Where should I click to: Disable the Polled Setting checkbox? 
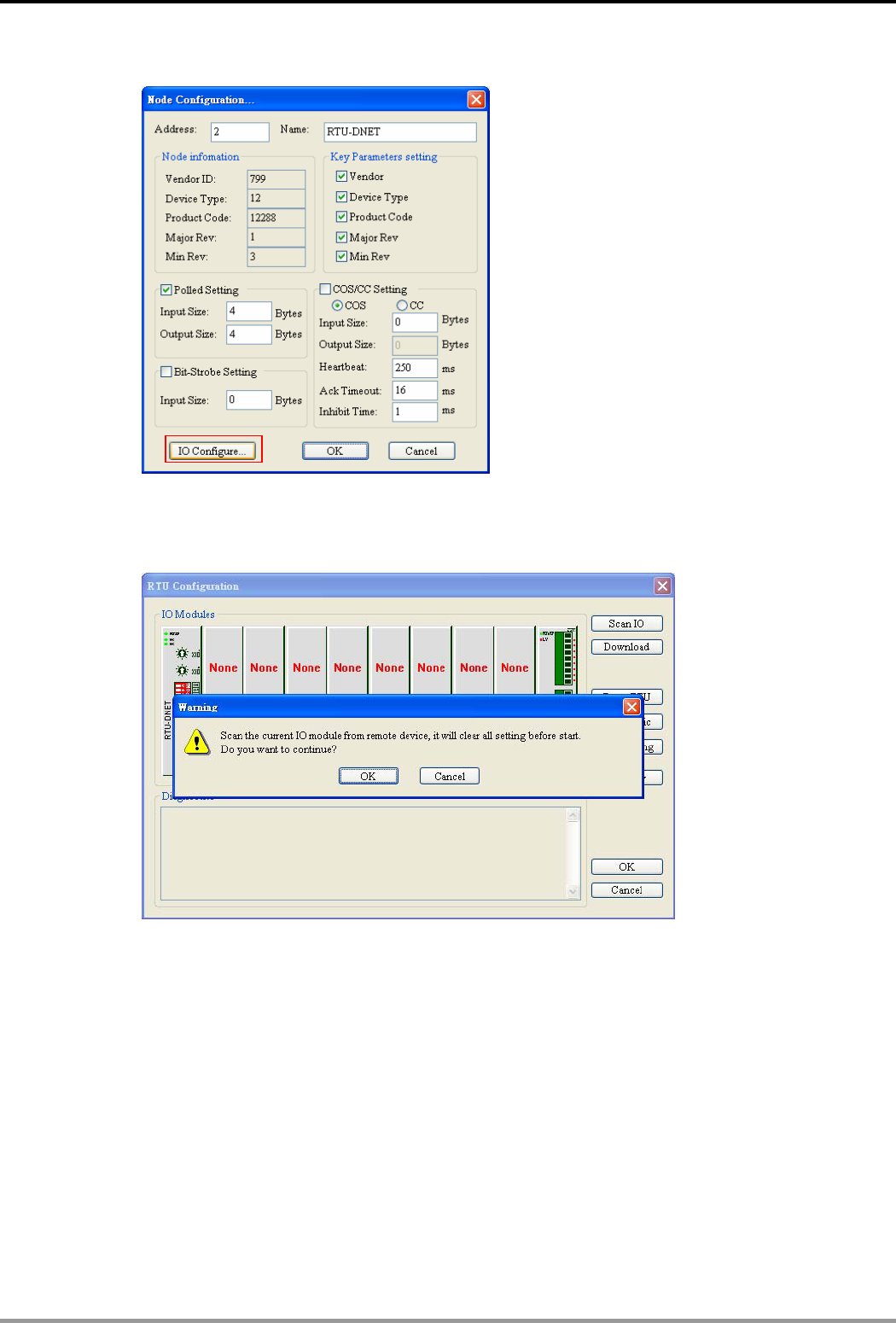pos(166,290)
